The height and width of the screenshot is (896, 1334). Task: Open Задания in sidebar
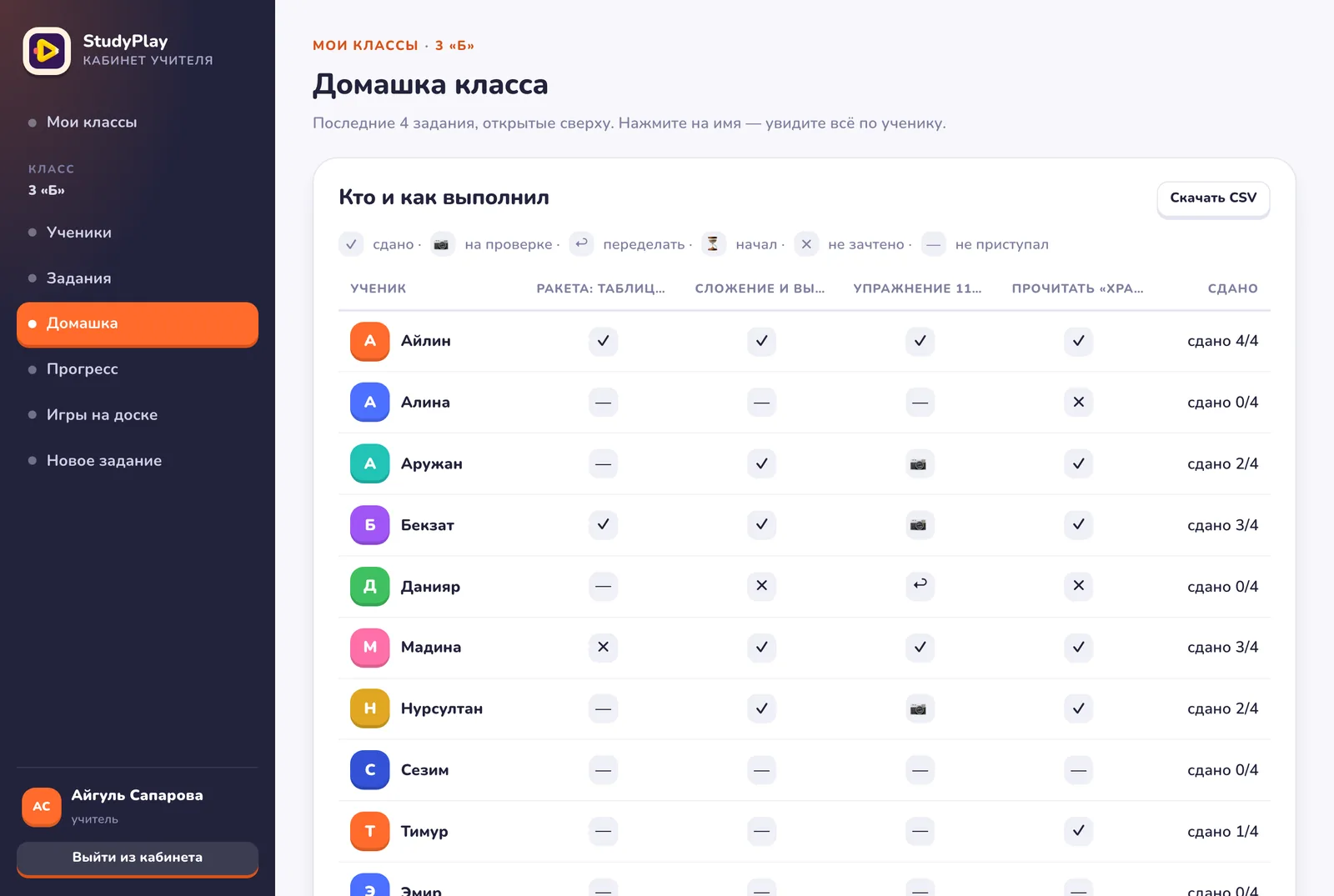coord(138,278)
